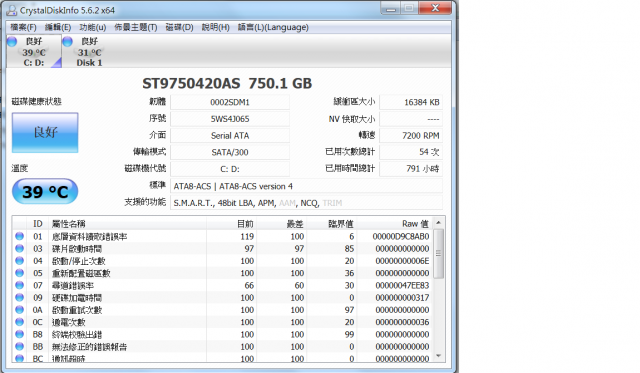The image size is (640, 373).
Task: Click the CrystalDiskInfo title bar icon
Action: [x=11, y=10]
